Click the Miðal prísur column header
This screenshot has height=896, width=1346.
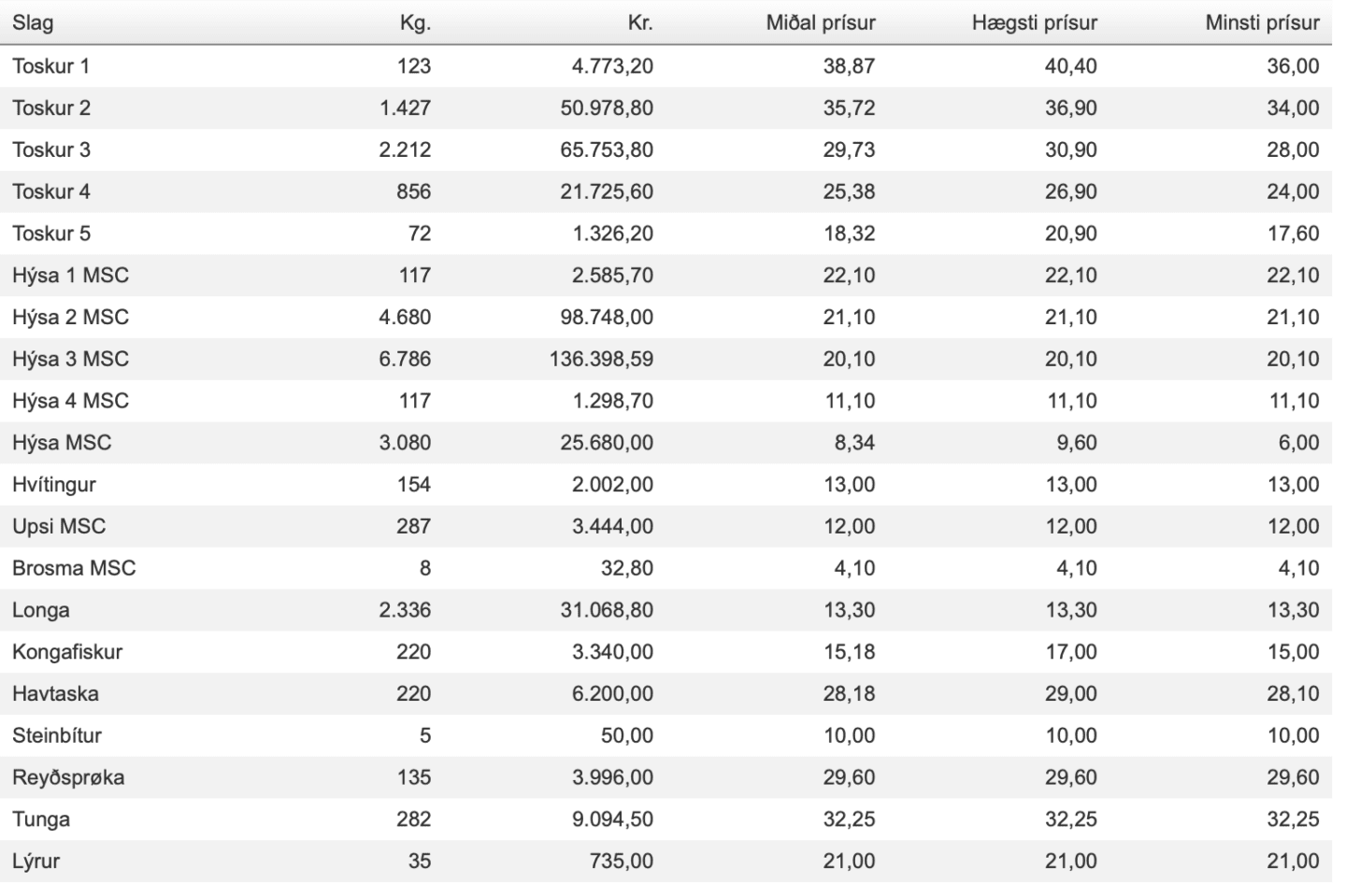(x=821, y=22)
